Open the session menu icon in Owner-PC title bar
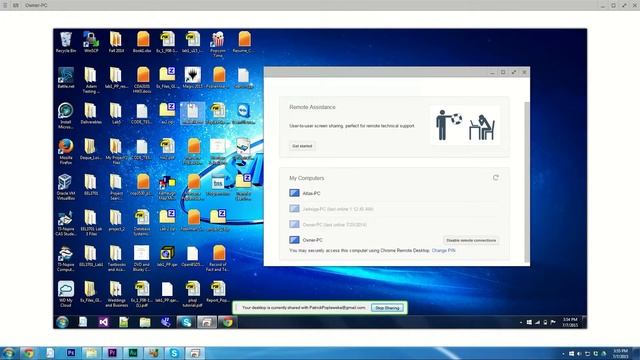This screenshot has height=360, width=640. coord(5,5)
